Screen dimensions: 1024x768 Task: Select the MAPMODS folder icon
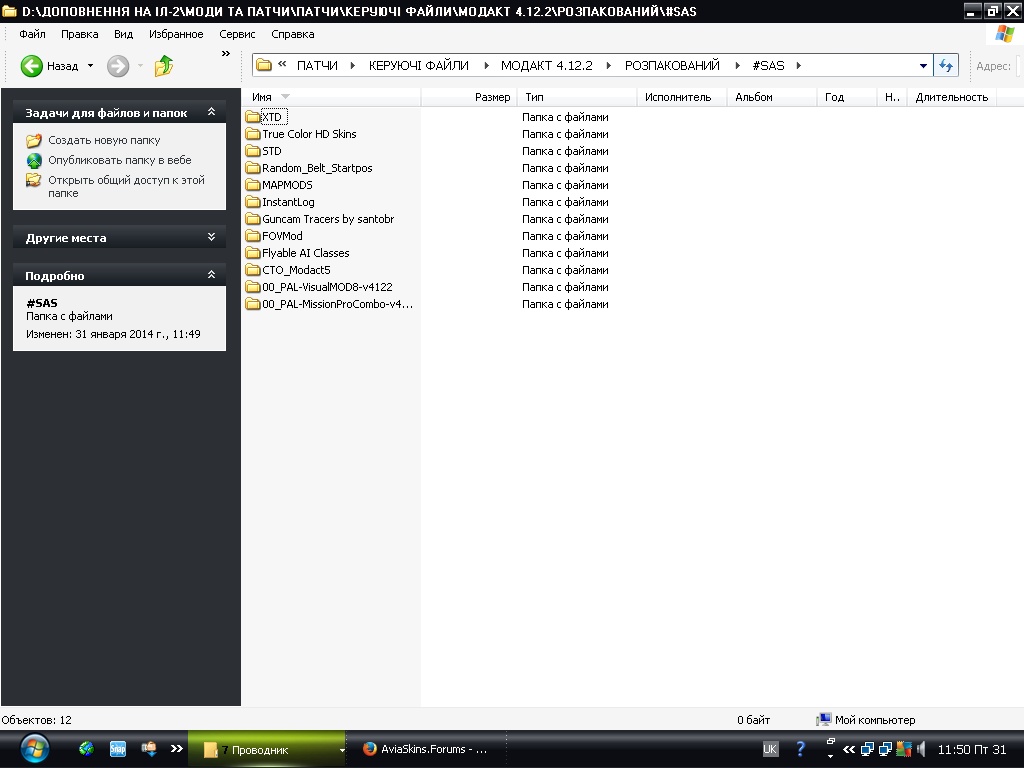tap(253, 185)
